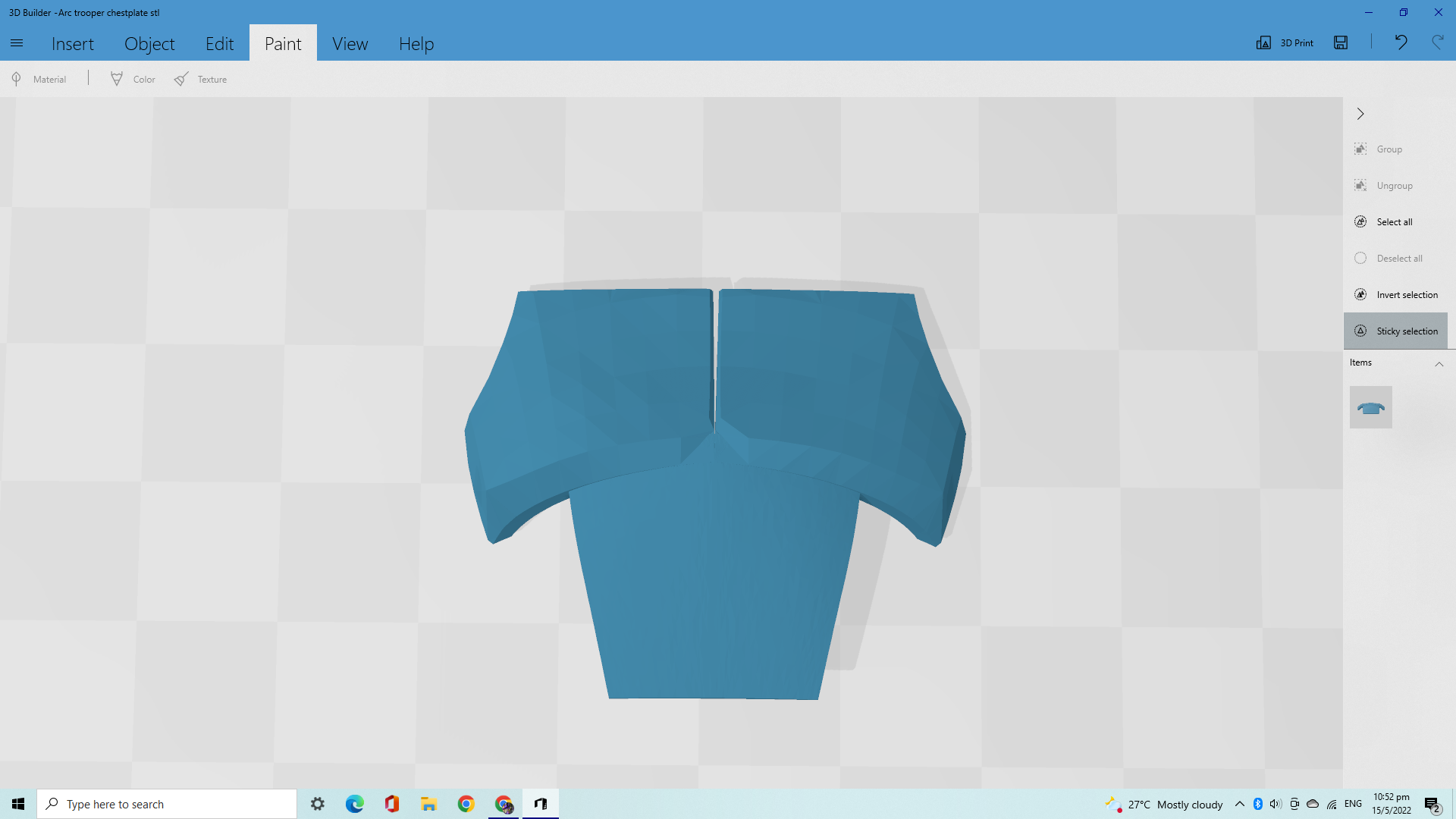Show hidden system tray icons
Viewport: 1456px width, 819px height.
click(x=1240, y=804)
